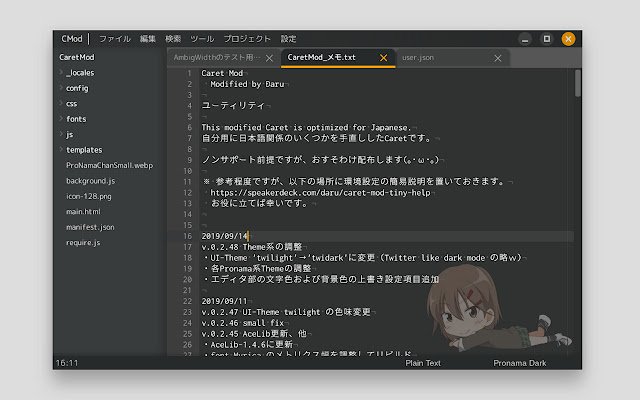Image resolution: width=640 pixels, height=400 pixels.
Task: Open the 設定 menu
Action: pyautogui.click(x=289, y=39)
